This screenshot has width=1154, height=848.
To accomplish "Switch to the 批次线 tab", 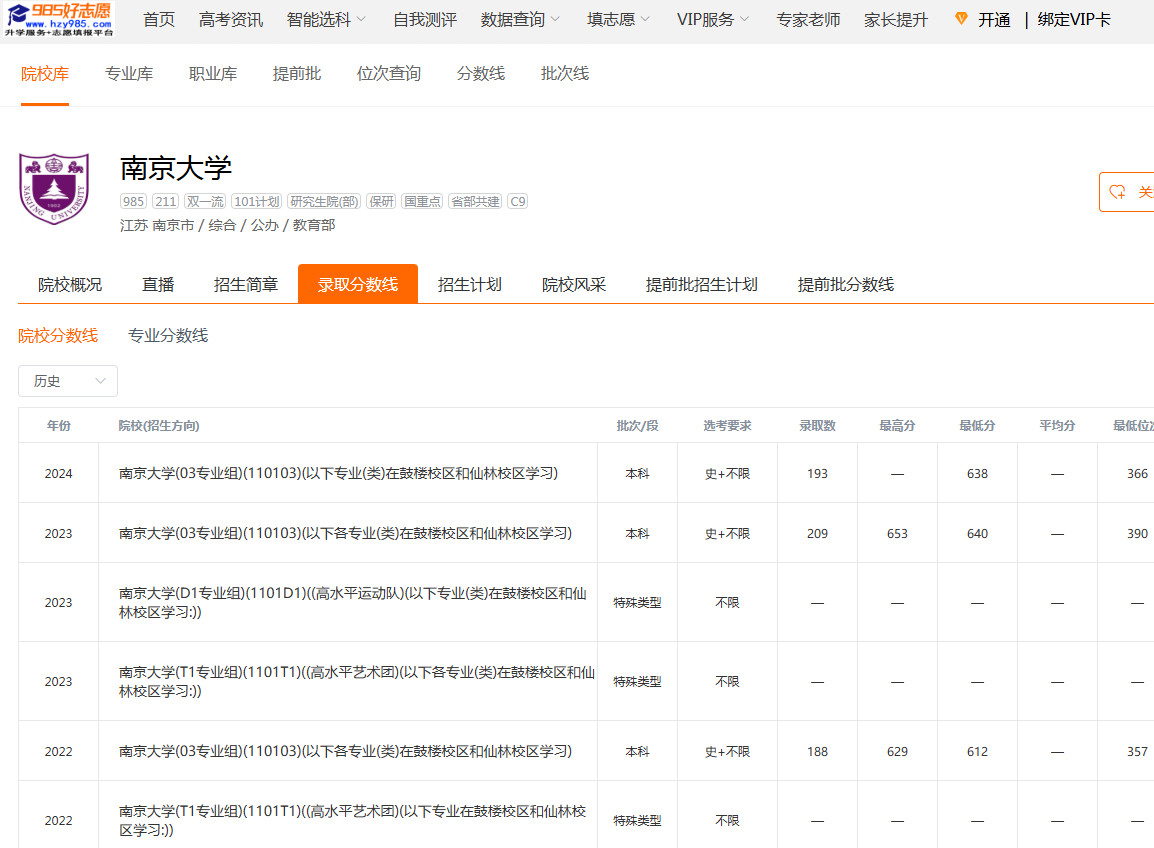I will [564, 74].
